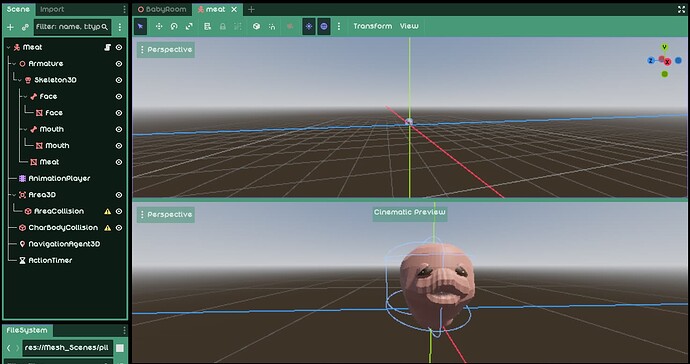Screen dimensions: 690x364
Task: Hide the Face bone attachment
Action: point(119,96)
